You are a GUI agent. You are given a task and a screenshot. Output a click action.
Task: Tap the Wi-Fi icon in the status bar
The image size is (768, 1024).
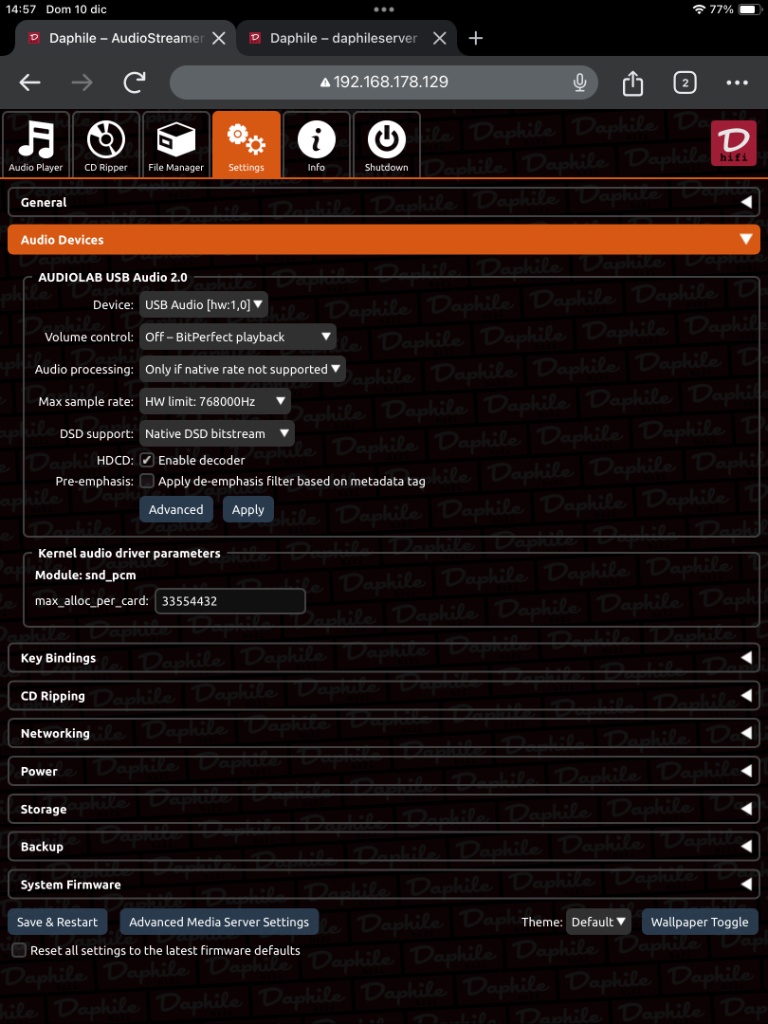[x=699, y=10]
